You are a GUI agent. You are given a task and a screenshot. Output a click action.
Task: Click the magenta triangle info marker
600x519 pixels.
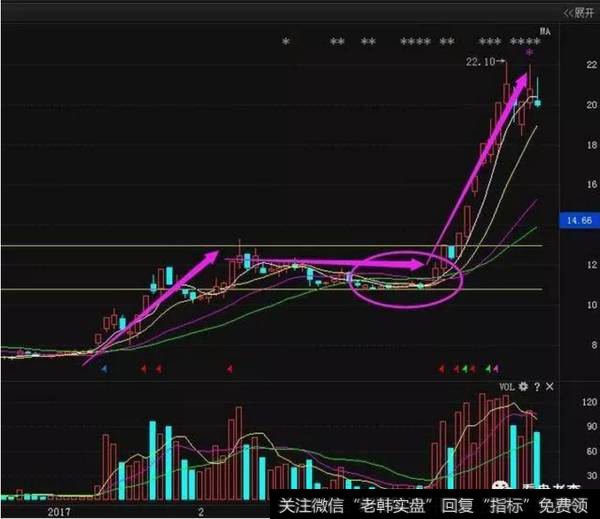(x=496, y=369)
